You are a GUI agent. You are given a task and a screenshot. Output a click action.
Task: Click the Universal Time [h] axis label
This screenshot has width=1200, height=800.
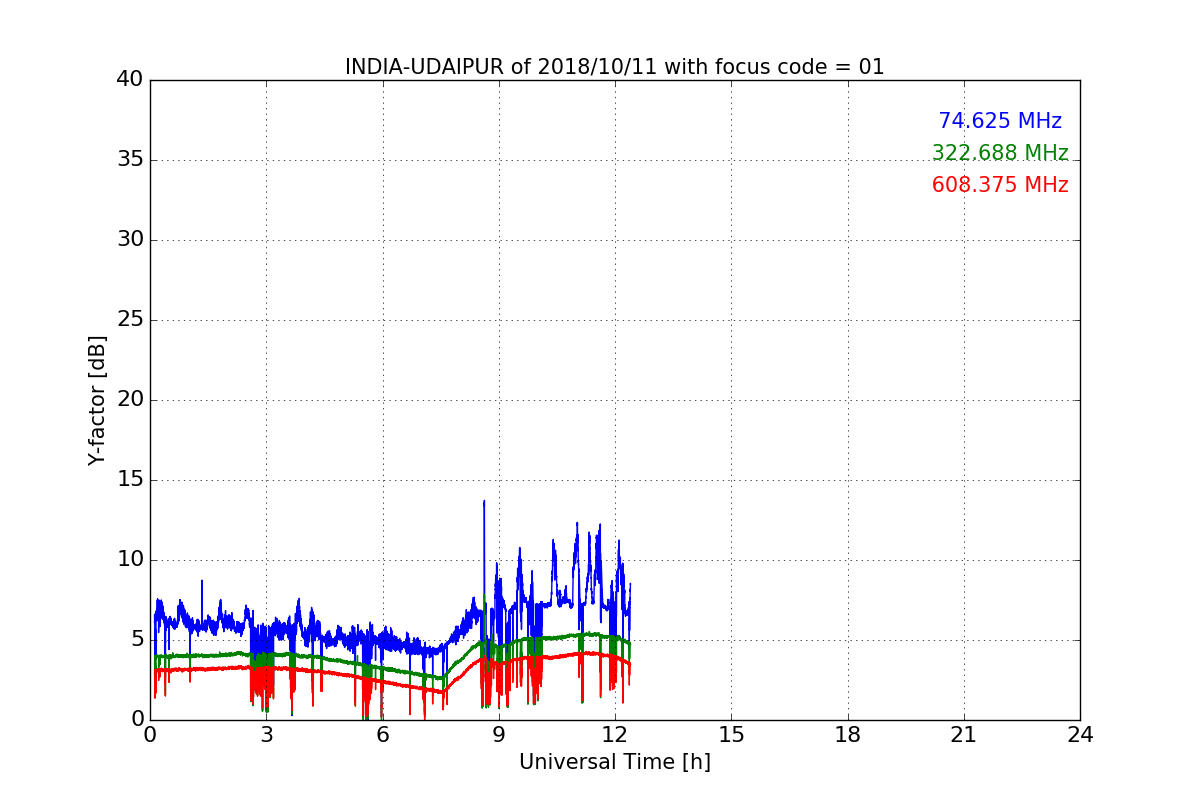(615, 762)
